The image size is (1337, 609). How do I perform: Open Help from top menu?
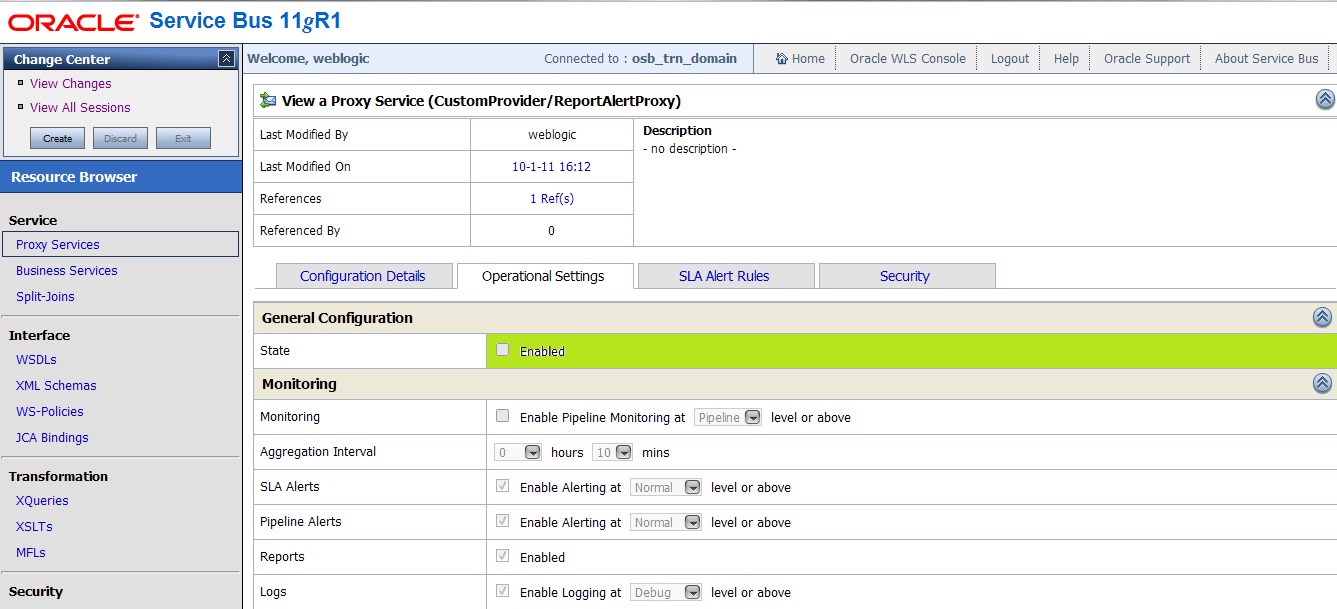tap(1066, 59)
